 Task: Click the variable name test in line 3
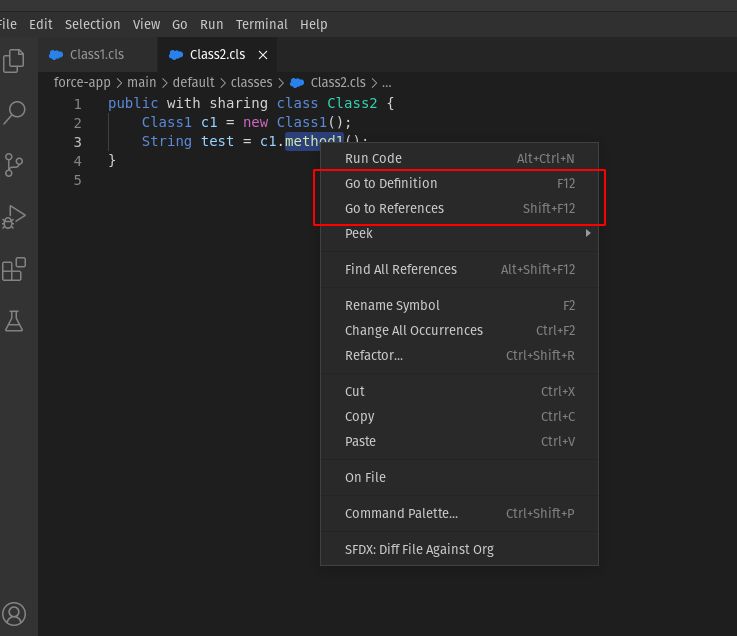tap(217, 141)
